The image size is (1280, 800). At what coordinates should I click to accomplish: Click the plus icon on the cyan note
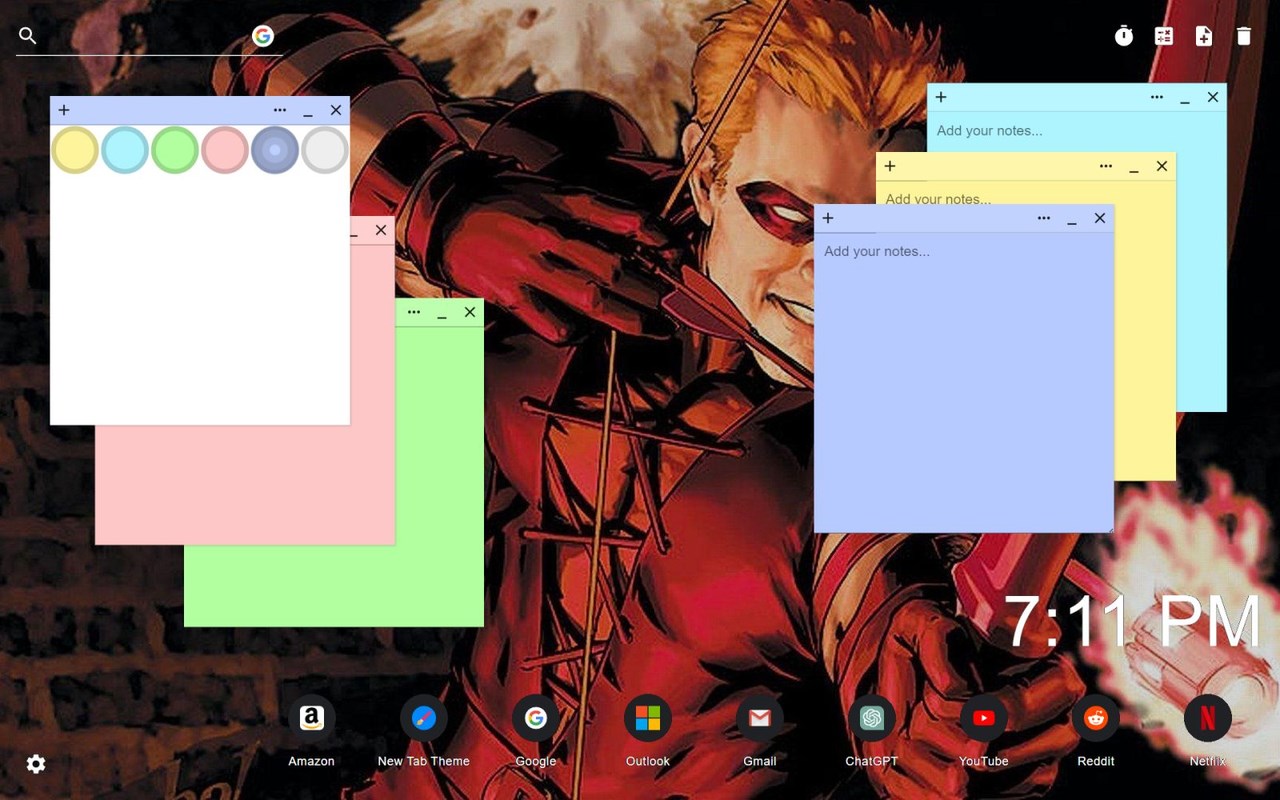pyautogui.click(x=941, y=97)
